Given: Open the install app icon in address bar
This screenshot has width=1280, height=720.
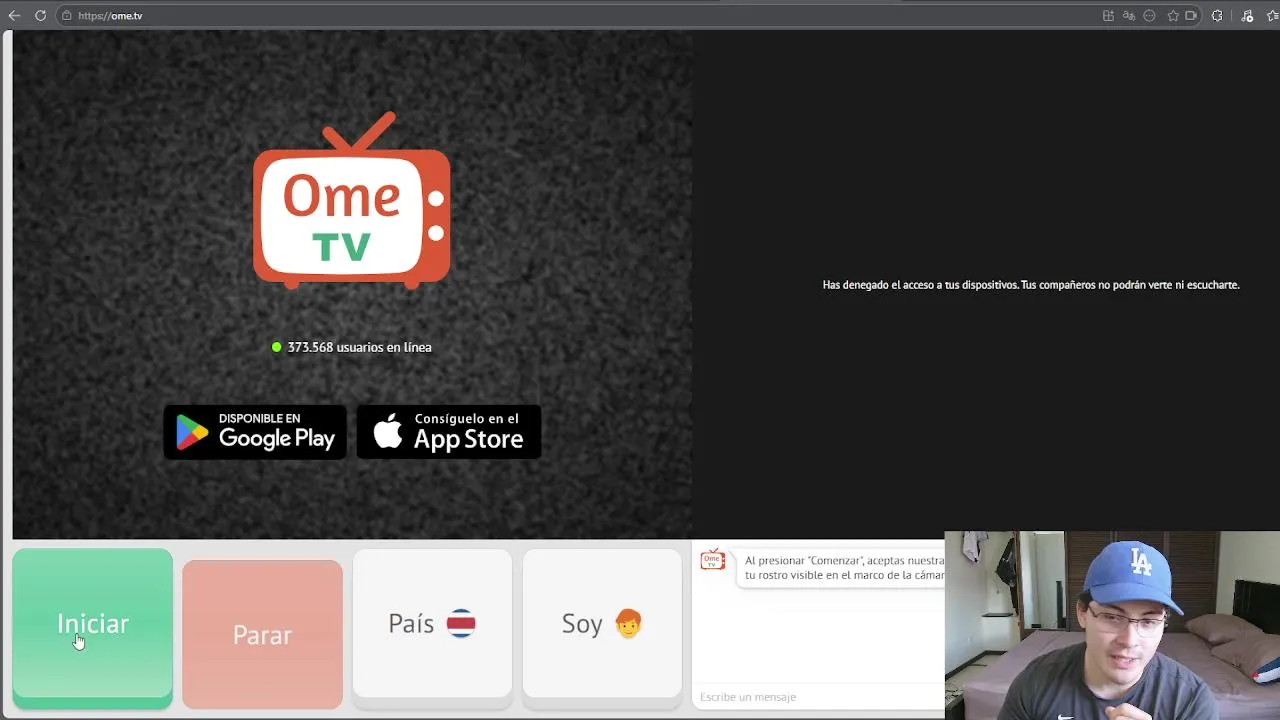Looking at the screenshot, I should point(1108,16).
